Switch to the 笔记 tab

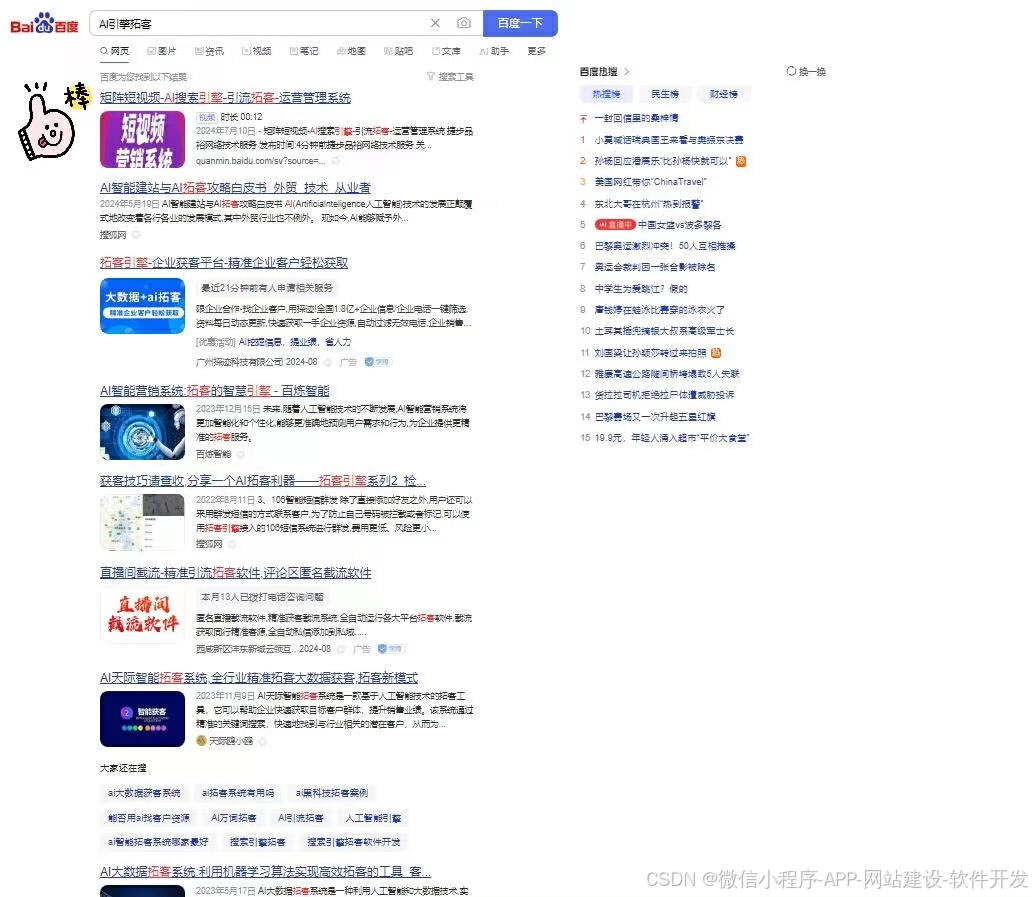click(x=304, y=51)
